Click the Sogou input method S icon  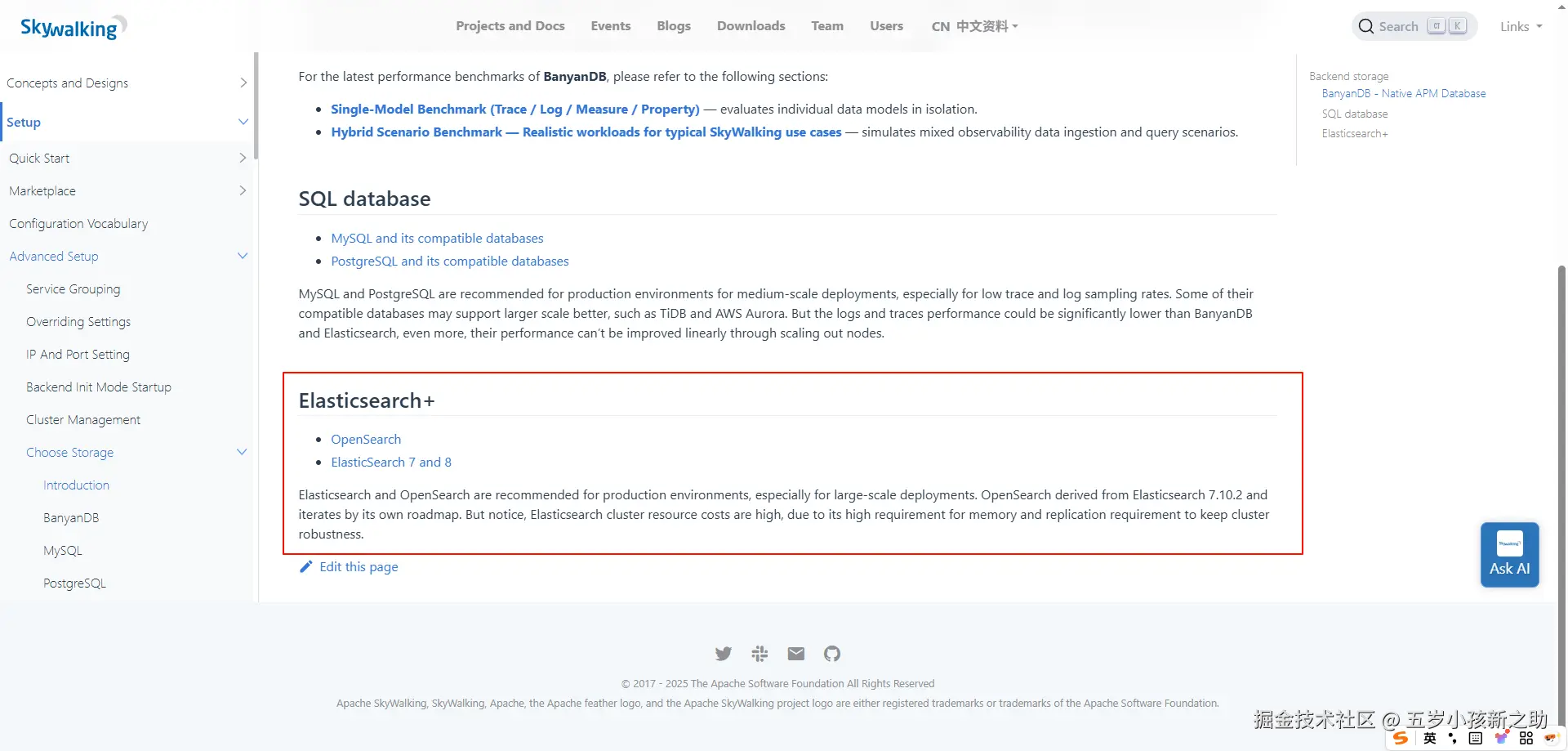pyautogui.click(x=1401, y=738)
